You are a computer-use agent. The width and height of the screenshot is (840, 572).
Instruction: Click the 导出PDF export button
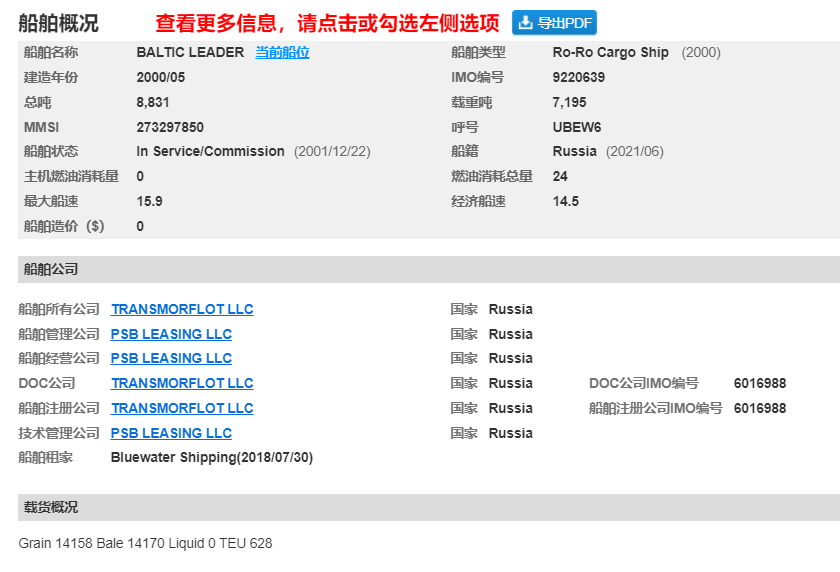tap(554, 22)
